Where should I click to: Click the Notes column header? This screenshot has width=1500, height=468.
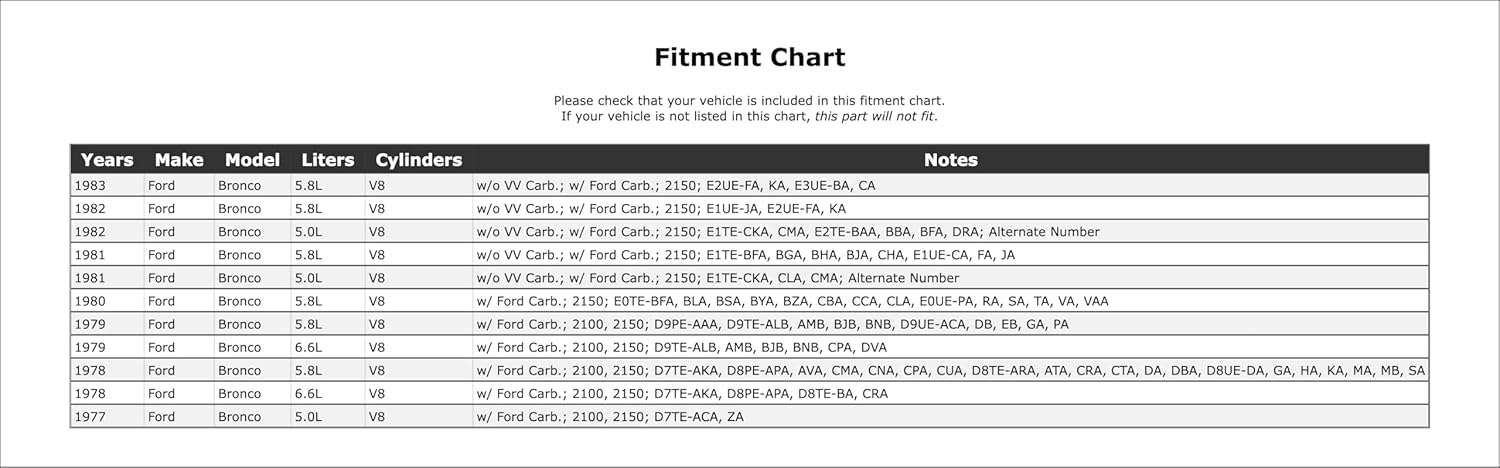tap(950, 160)
